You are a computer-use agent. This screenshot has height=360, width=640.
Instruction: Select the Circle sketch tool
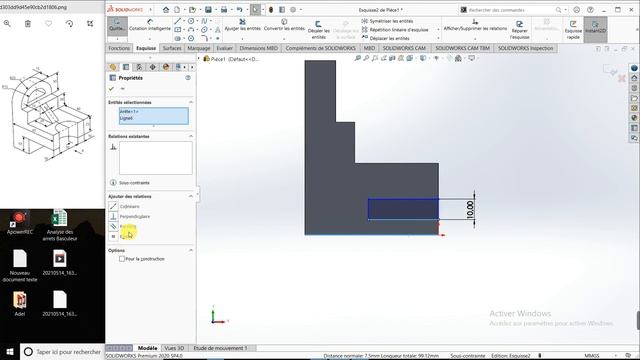click(x=191, y=21)
